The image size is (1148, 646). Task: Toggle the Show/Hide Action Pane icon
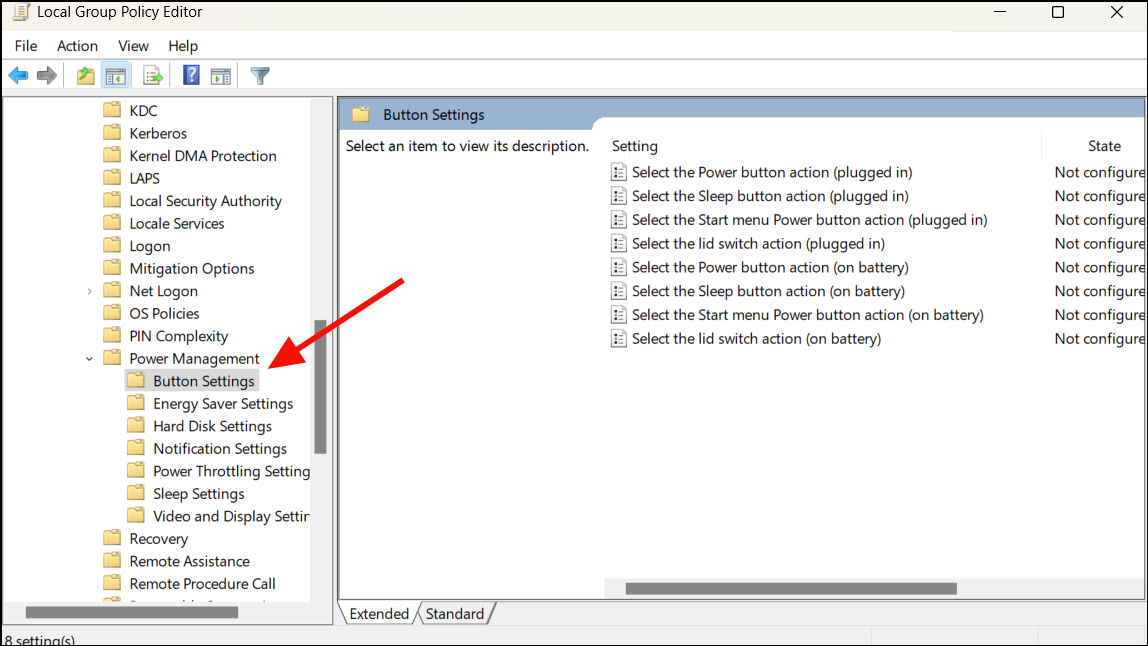tap(220, 75)
